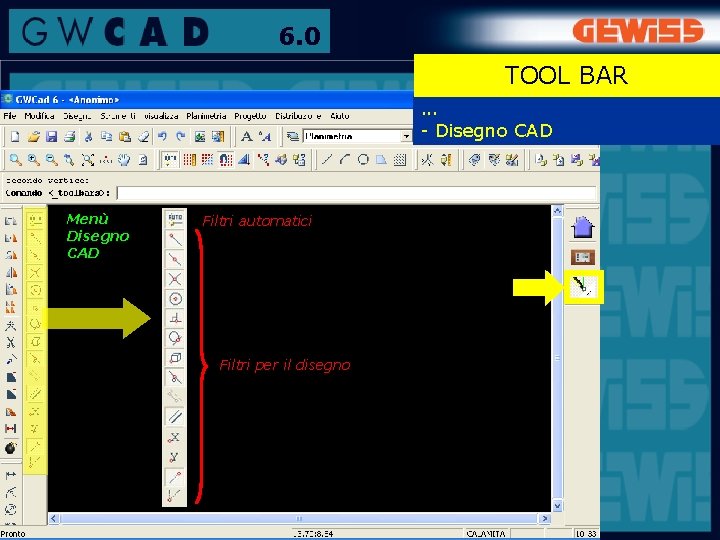Open the blue house icon in right toolbar

click(583, 227)
